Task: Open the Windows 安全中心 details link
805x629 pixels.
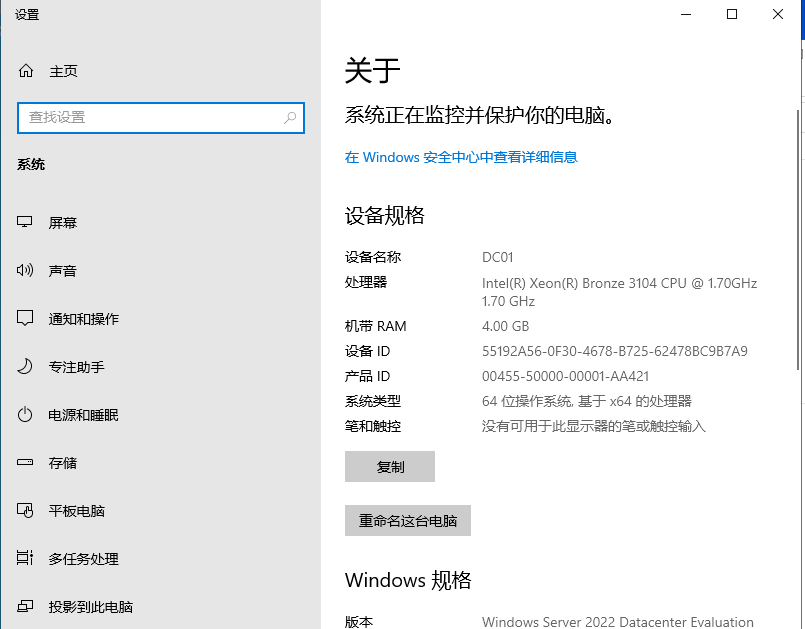Action: (461, 157)
